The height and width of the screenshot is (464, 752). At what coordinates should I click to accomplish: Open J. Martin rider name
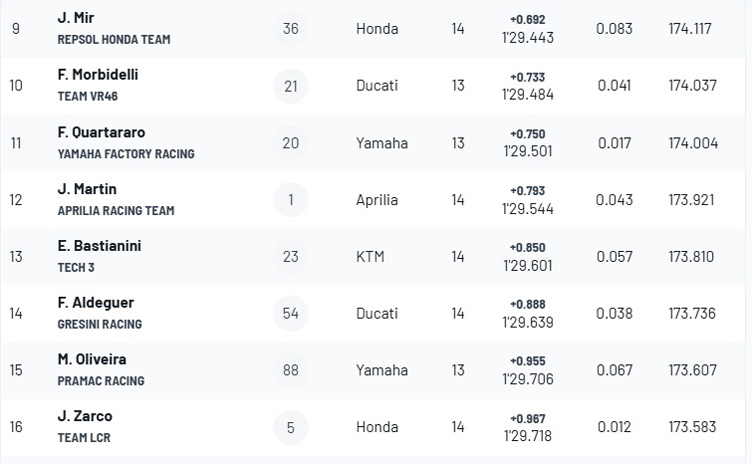click(87, 189)
